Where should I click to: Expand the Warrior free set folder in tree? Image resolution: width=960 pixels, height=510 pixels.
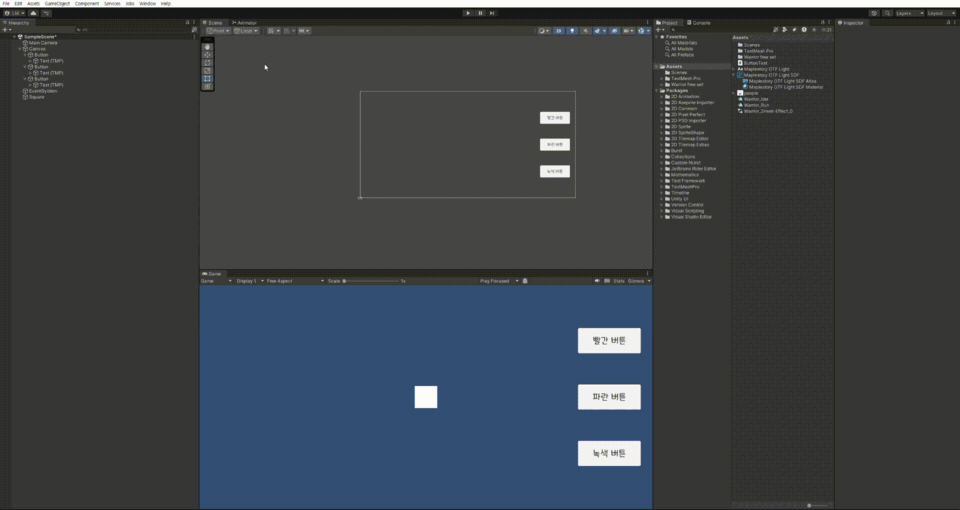(662, 84)
